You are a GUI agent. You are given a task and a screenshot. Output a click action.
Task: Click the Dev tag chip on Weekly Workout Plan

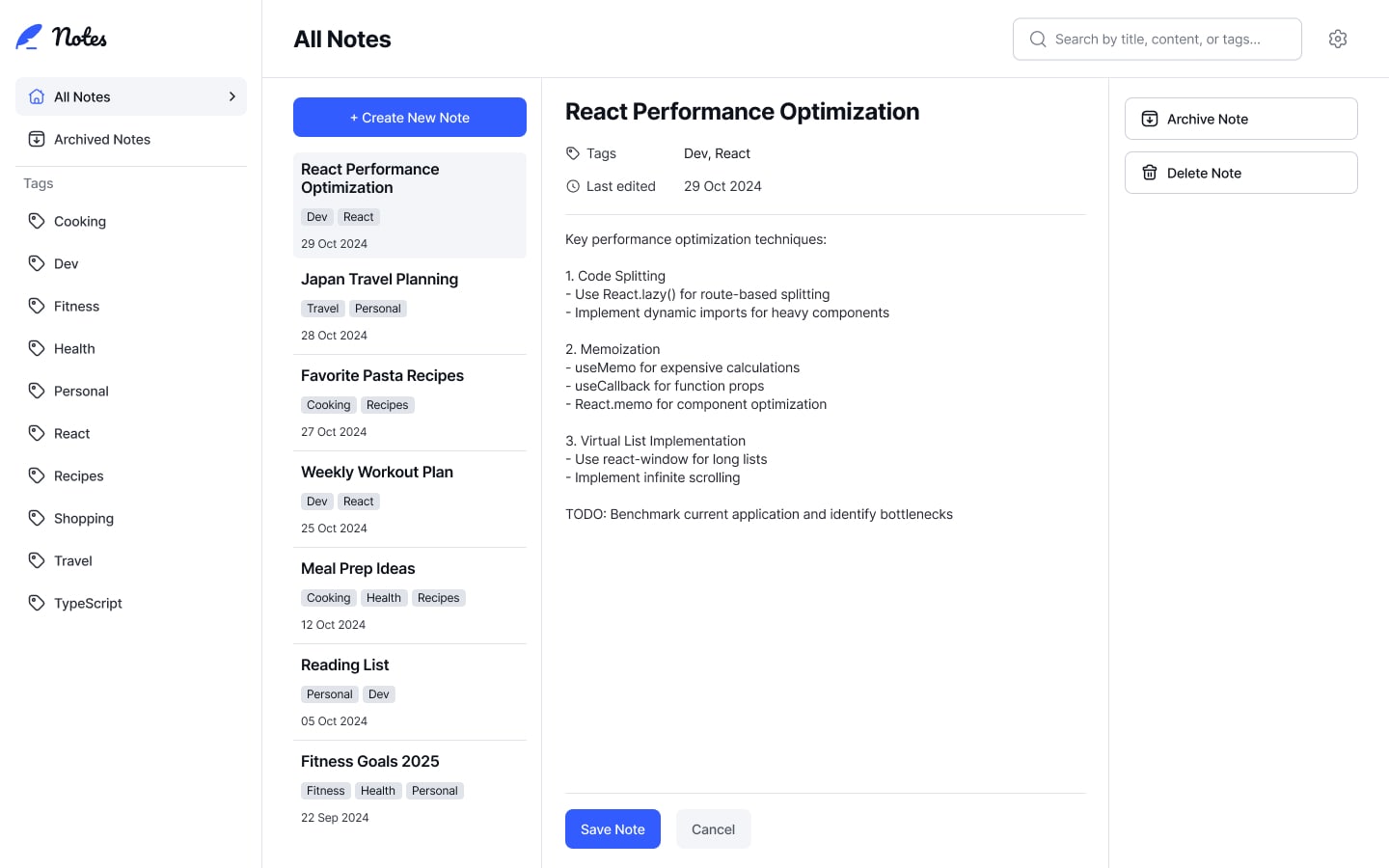coord(316,501)
